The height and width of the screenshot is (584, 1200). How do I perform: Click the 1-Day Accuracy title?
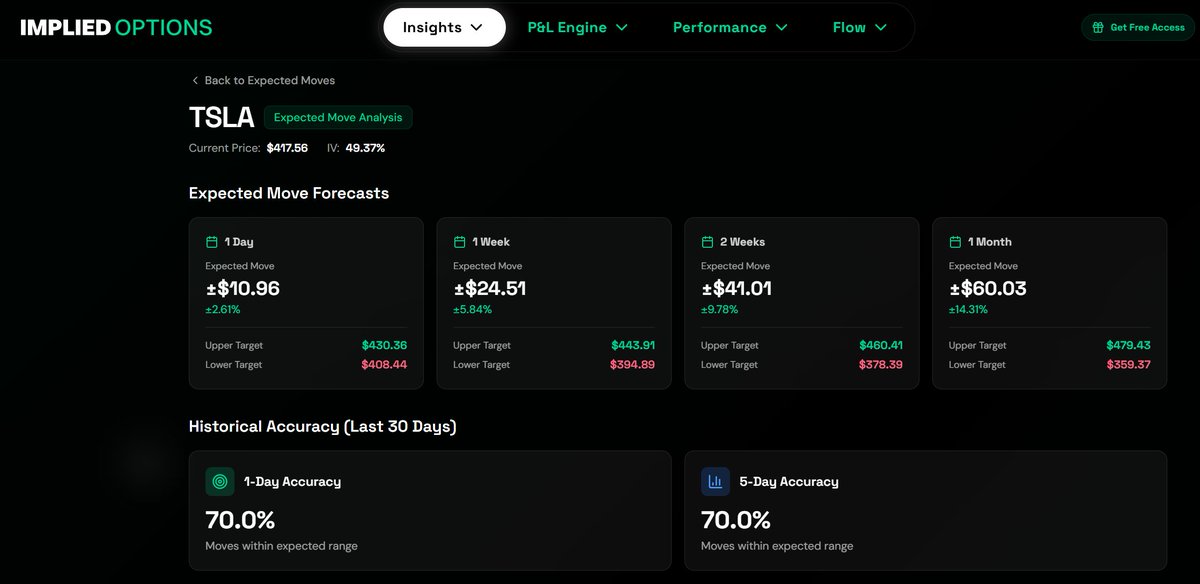coord(292,481)
